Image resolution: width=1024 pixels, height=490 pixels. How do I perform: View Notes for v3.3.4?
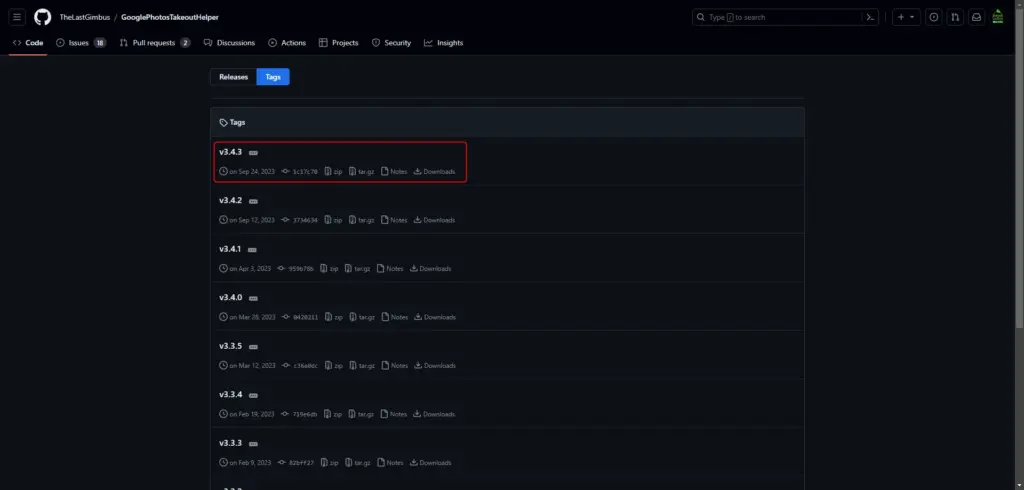click(394, 414)
